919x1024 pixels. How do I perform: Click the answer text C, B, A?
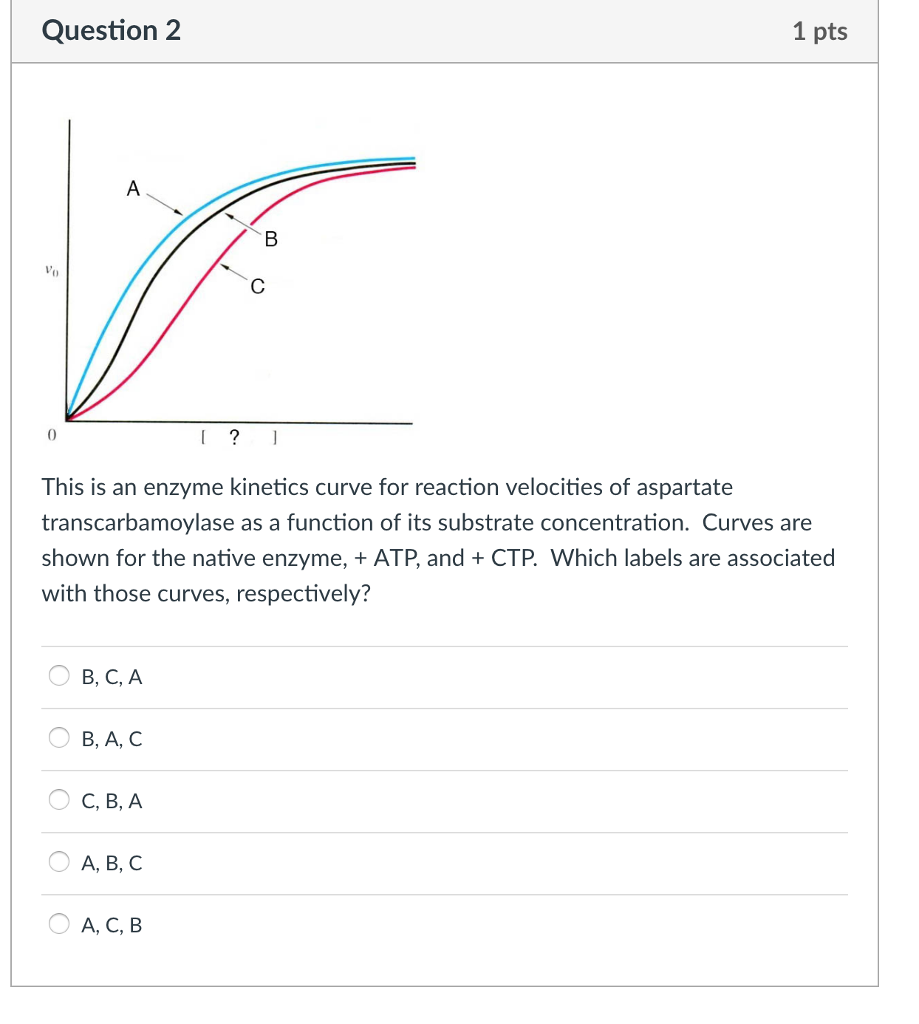(x=111, y=801)
